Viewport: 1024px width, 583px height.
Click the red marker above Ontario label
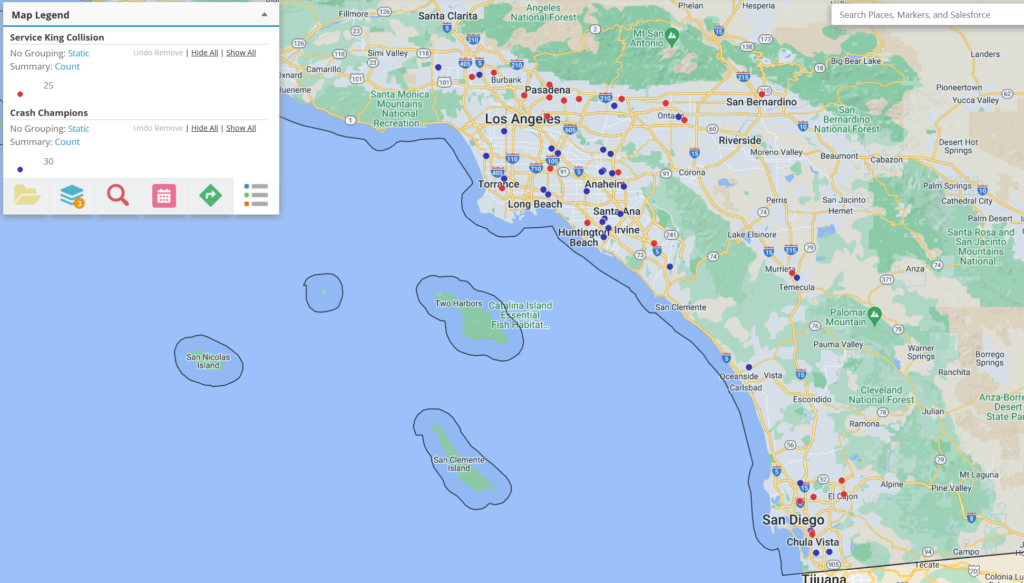point(665,103)
